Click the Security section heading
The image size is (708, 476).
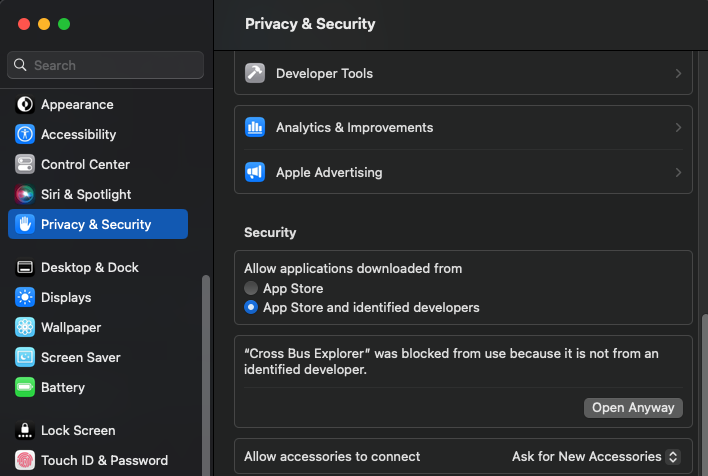click(270, 232)
